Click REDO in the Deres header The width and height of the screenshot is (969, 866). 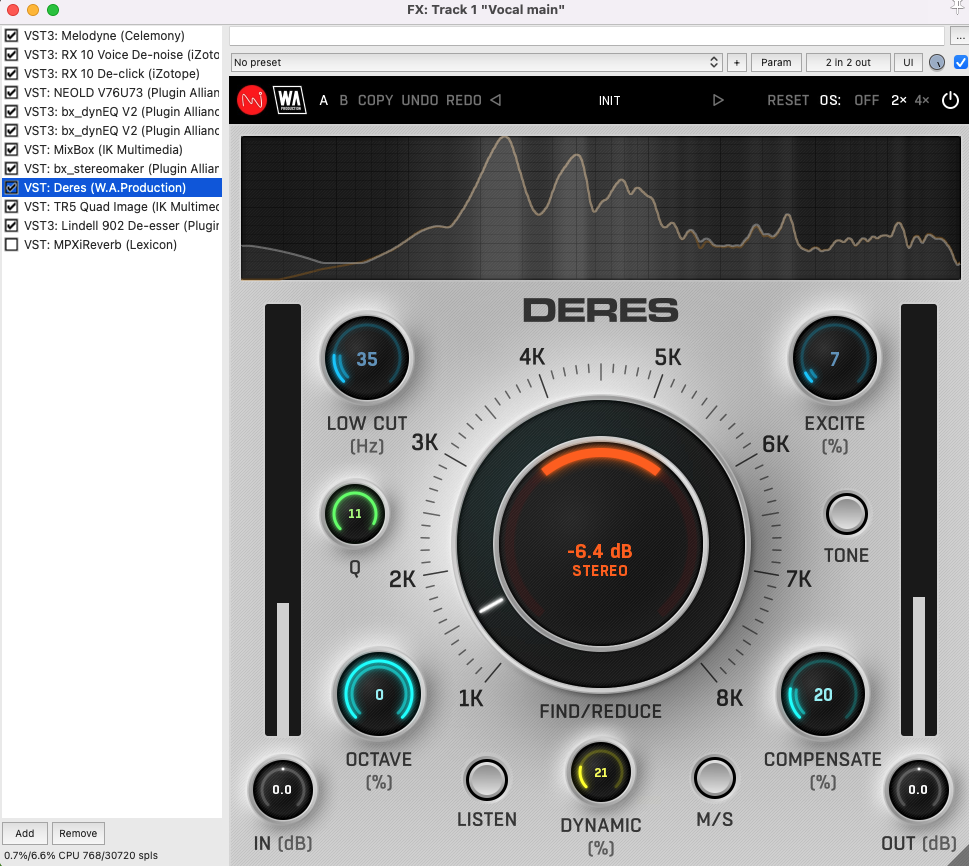click(463, 100)
